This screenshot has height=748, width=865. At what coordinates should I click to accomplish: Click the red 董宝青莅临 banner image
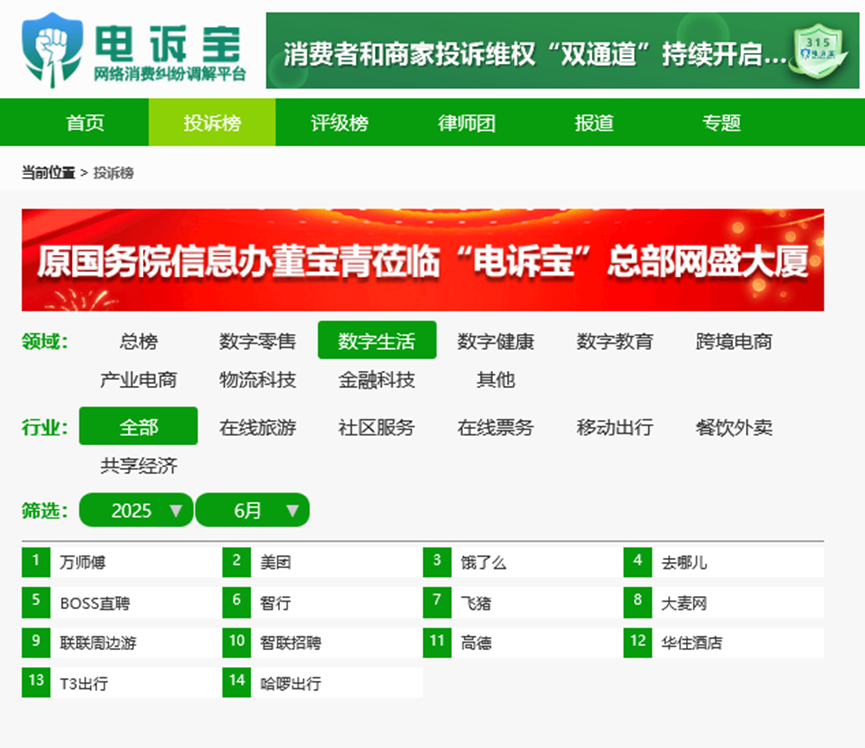[x=423, y=260]
